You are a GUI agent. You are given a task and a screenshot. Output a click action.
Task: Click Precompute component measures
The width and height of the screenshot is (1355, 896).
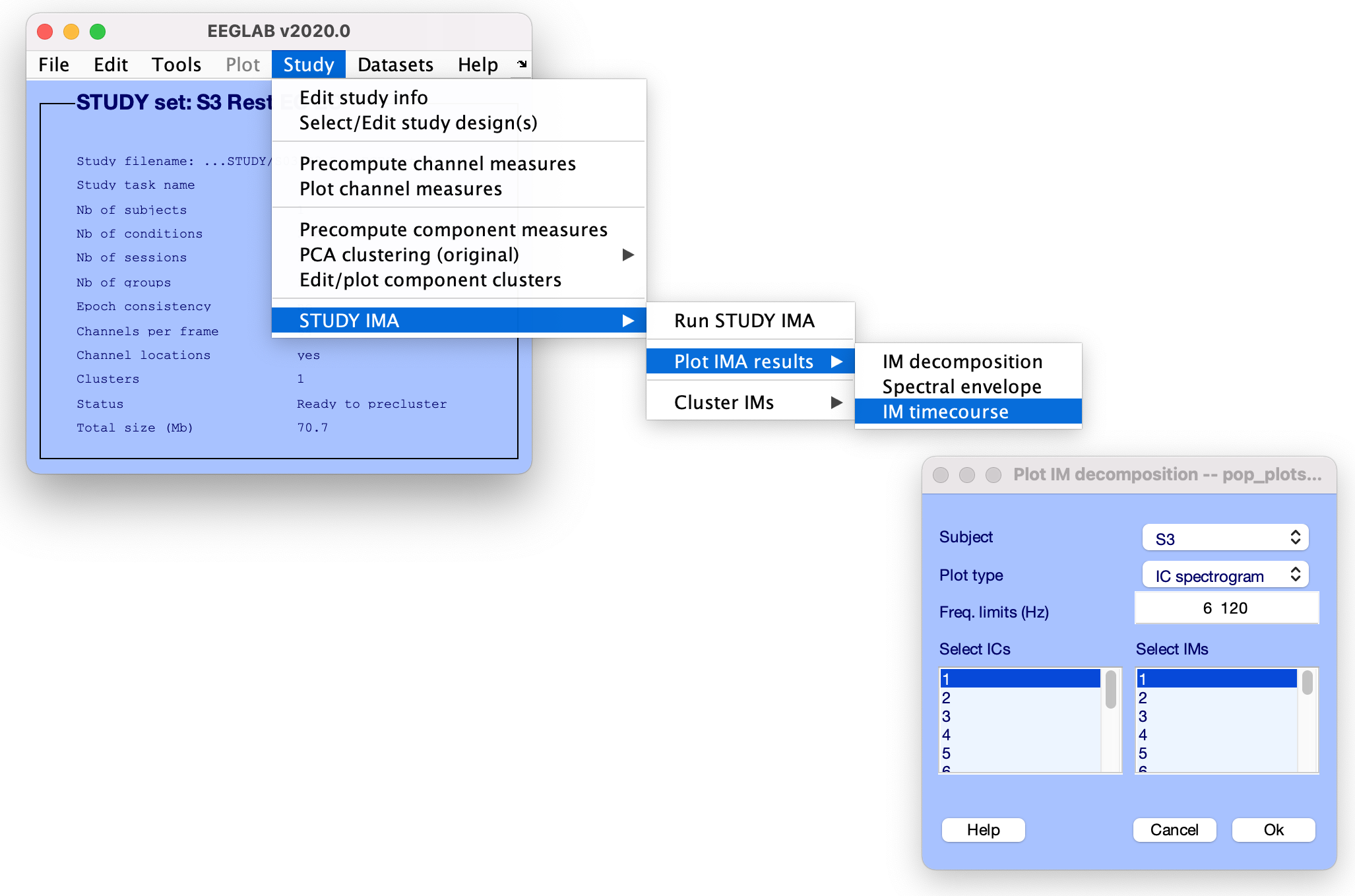point(453,230)
